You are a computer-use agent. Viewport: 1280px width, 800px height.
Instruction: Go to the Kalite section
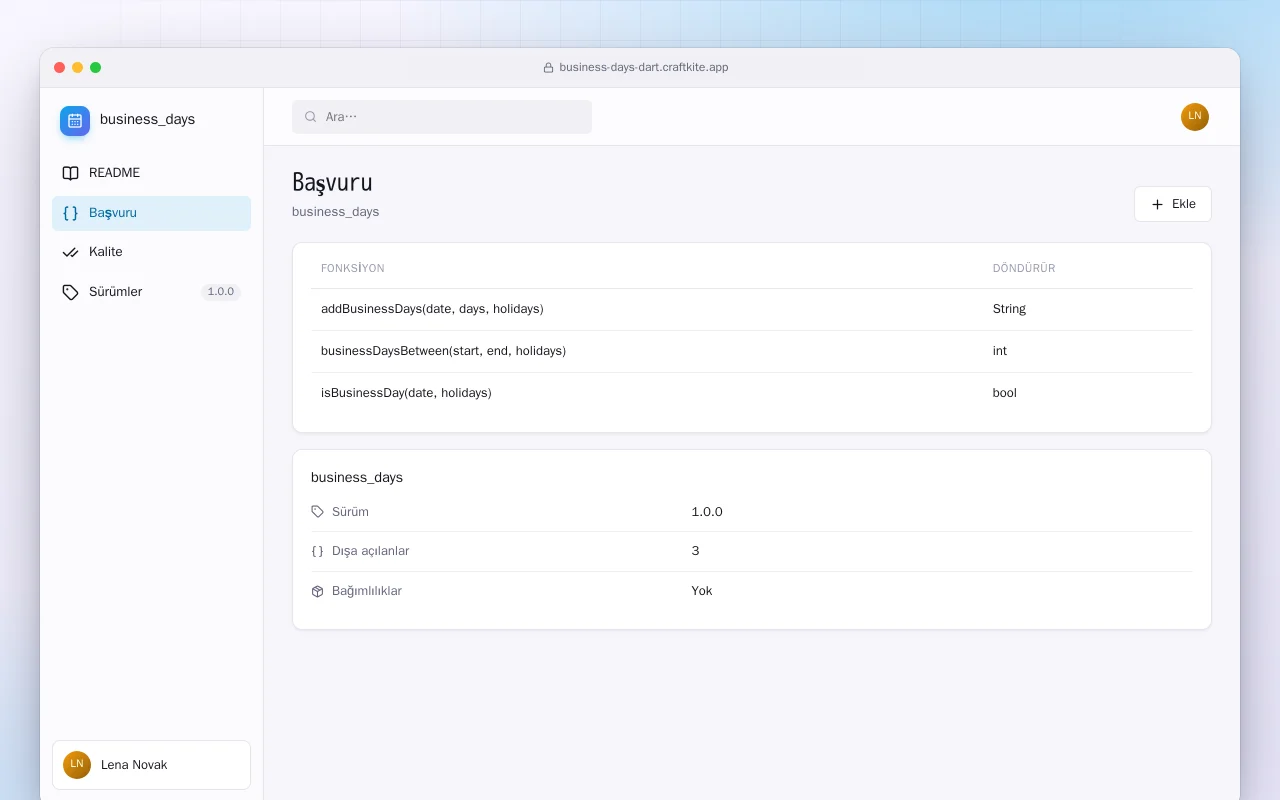coord(151,252)
